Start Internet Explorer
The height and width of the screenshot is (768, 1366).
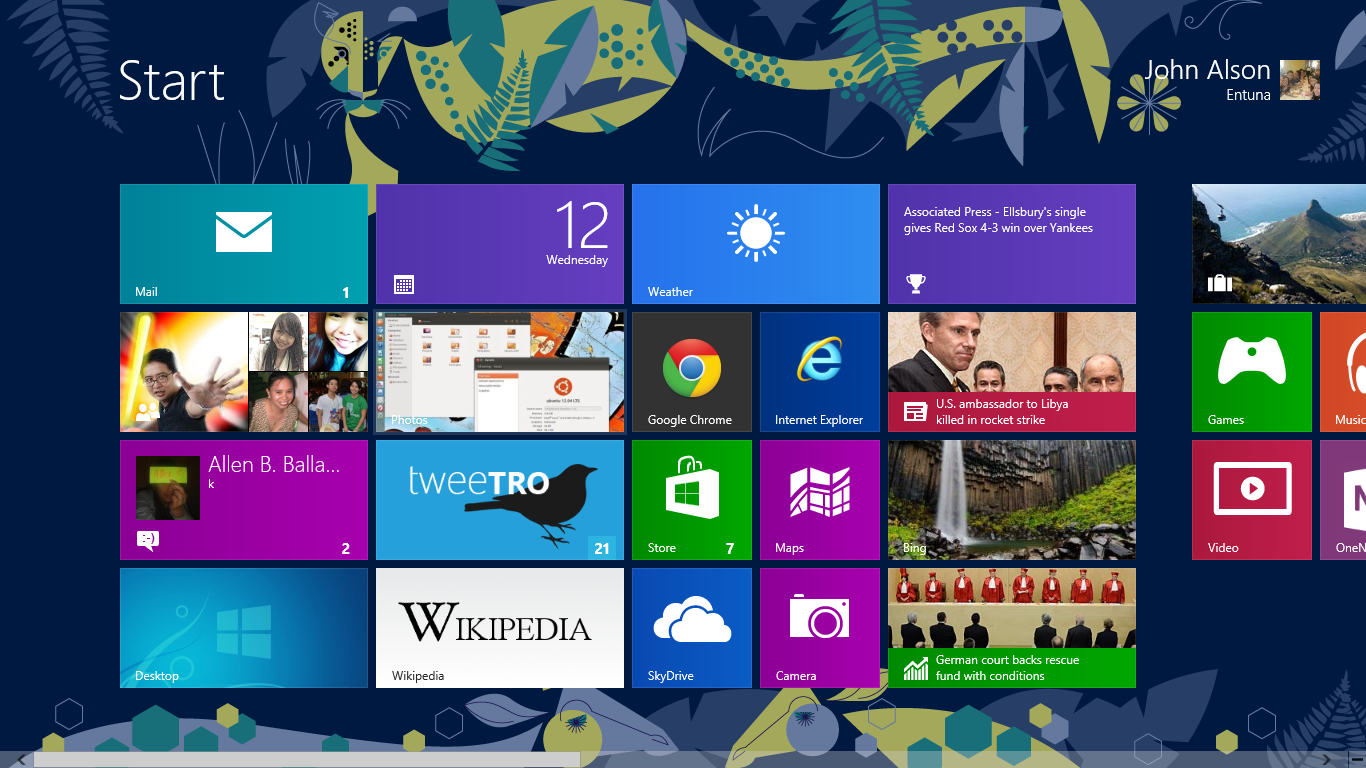(819, 371)
